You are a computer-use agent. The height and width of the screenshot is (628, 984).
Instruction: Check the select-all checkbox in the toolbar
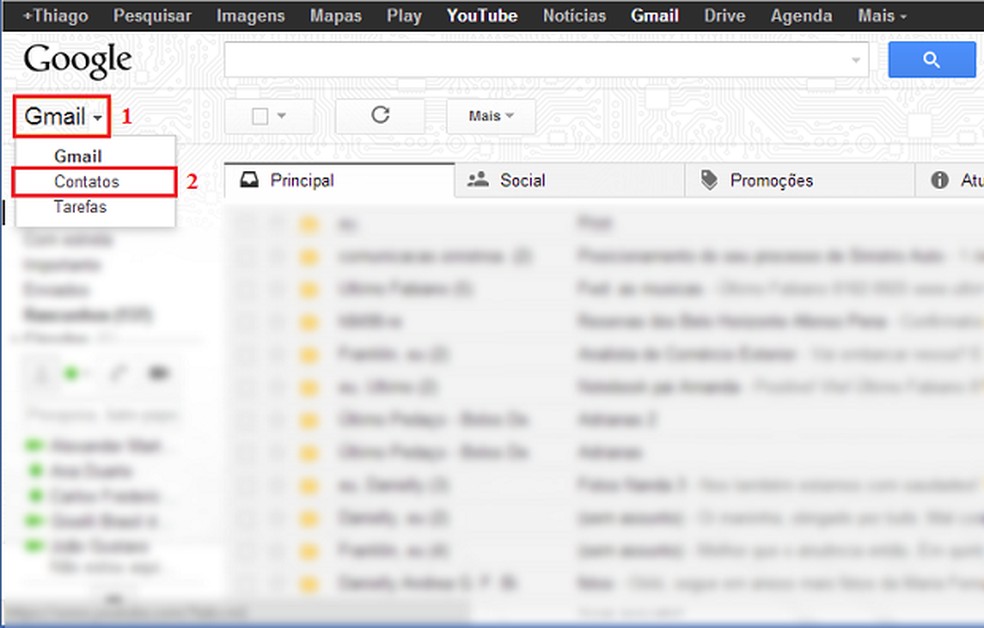click(258, 116)
